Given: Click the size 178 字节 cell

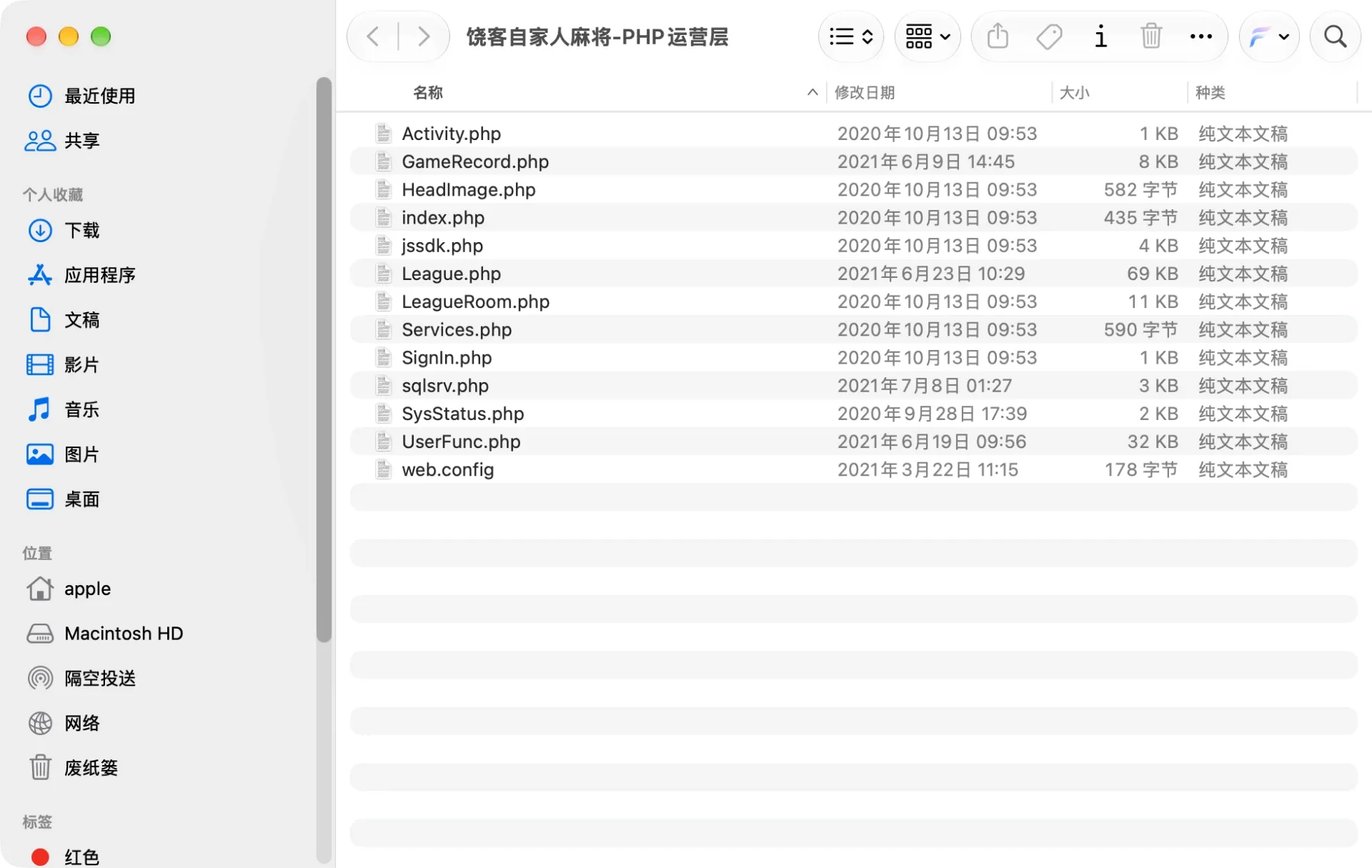Looking at the screenshot, I should (x=1140, y=469).
